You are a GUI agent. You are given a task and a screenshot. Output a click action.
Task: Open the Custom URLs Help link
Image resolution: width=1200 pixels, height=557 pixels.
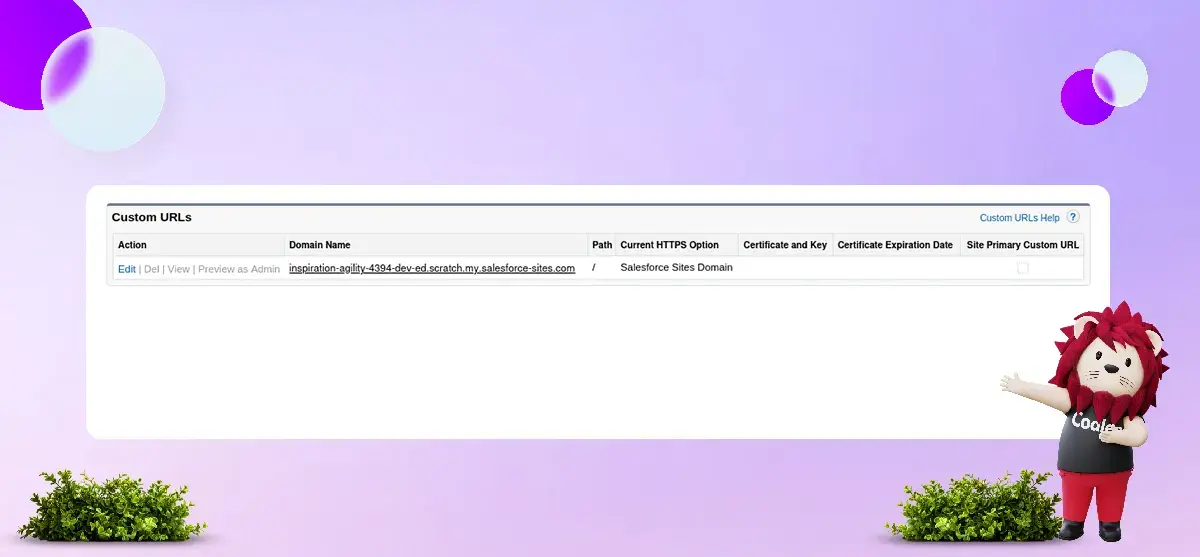coord(1019,218)
